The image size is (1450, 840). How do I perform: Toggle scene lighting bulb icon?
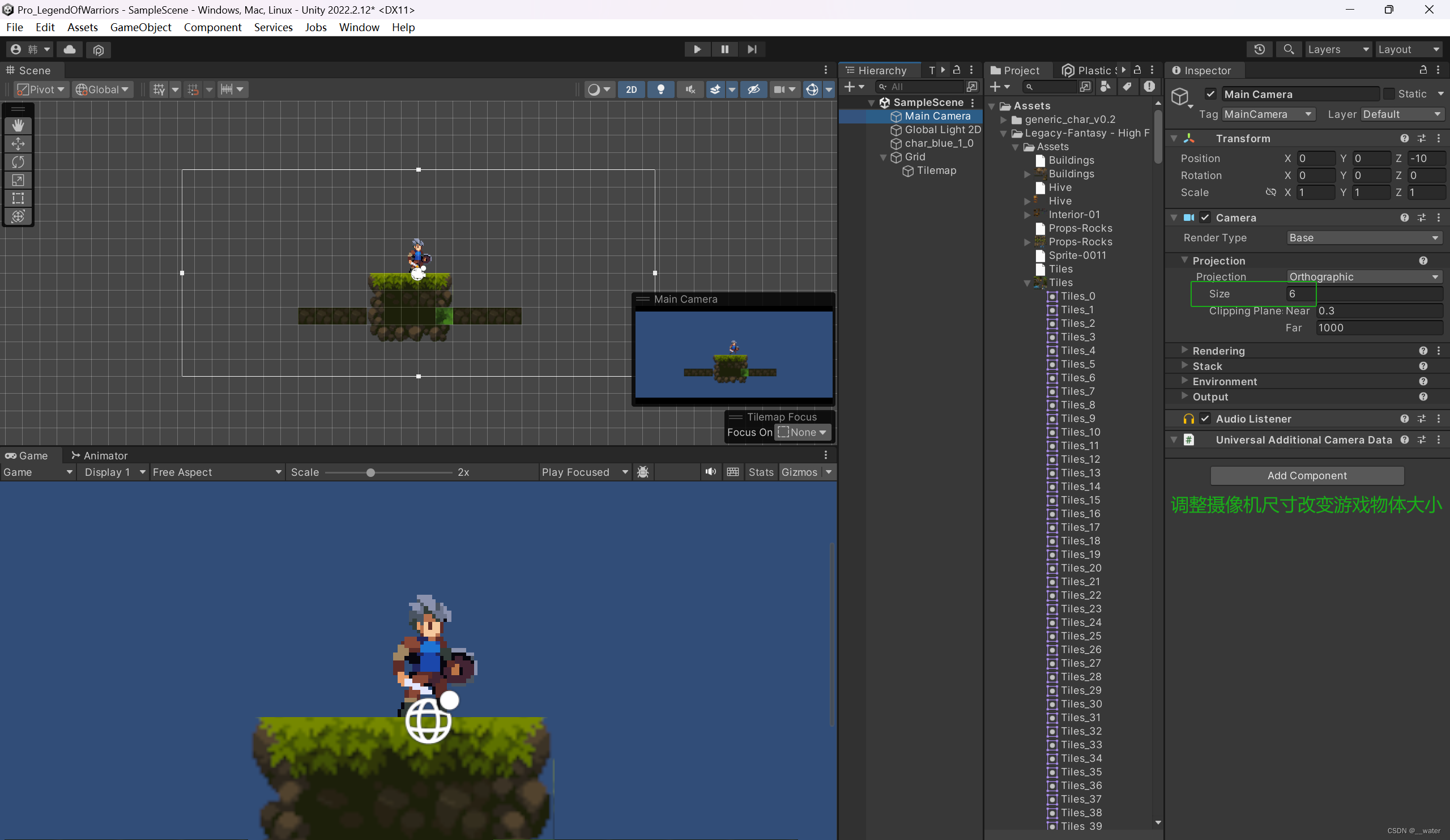click(x=660, y=89)
